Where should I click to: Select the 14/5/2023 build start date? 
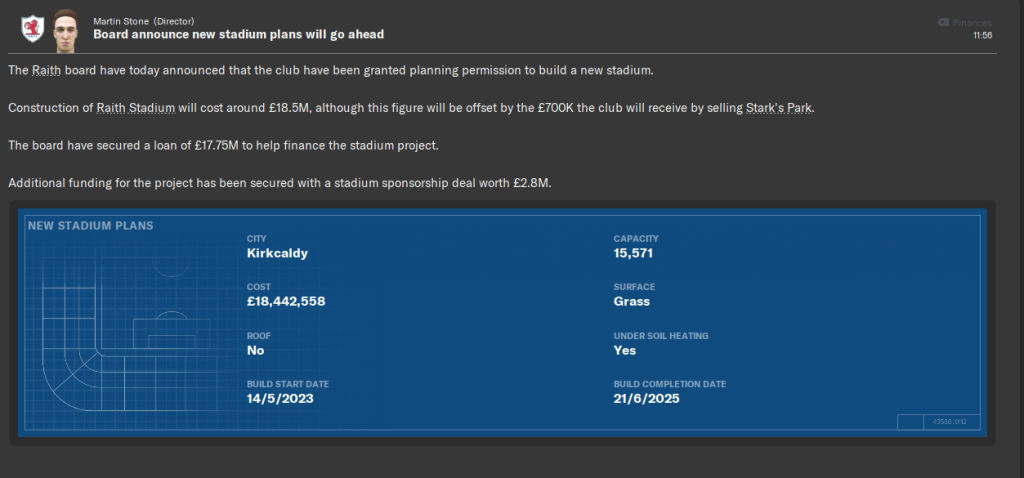point(278,398)
